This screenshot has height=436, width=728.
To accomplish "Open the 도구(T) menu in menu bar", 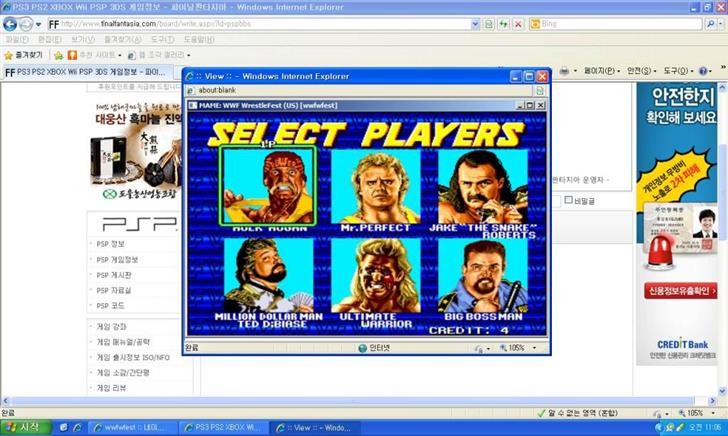I will tap(162, 39).
